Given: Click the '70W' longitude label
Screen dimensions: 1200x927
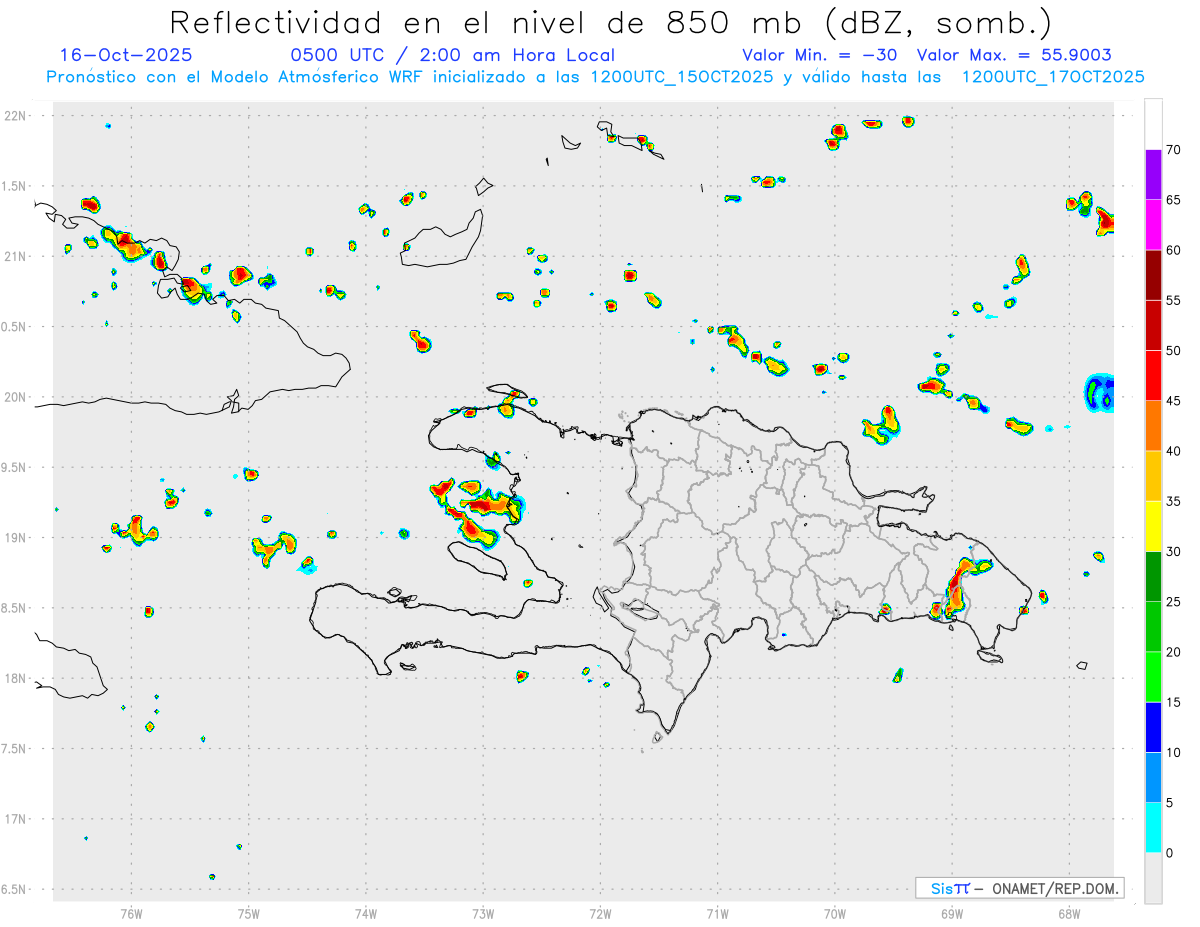Looking at the screenshot, I should pos(835,914).
